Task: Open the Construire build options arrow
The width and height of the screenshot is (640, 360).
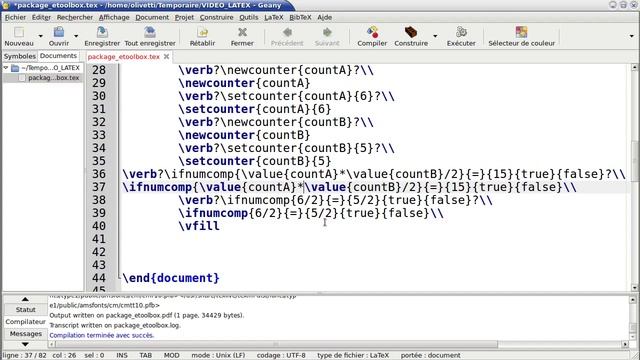Action: tap(435, 36)
